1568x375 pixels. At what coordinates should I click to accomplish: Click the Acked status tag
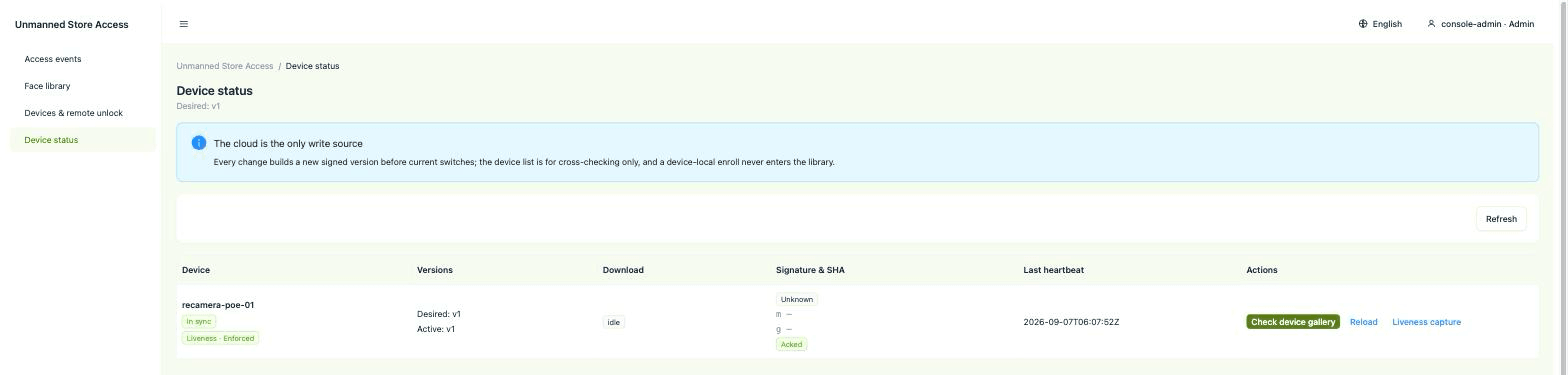791,344
